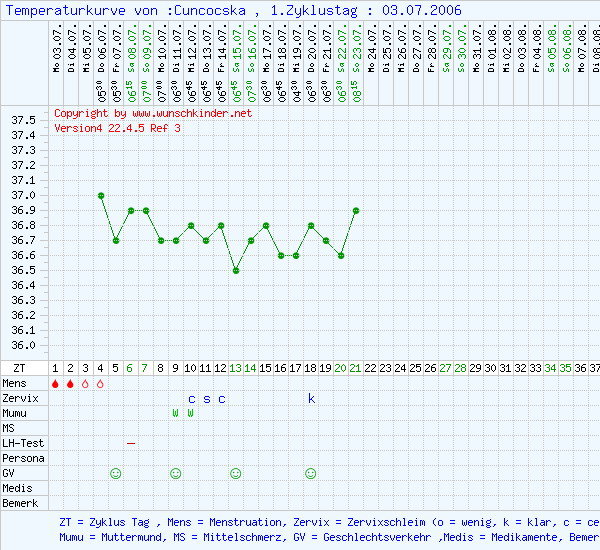Click the Zervix 'k' entry on cycle day 18
This screenshot has height=550, width=600.
[311, 398]
